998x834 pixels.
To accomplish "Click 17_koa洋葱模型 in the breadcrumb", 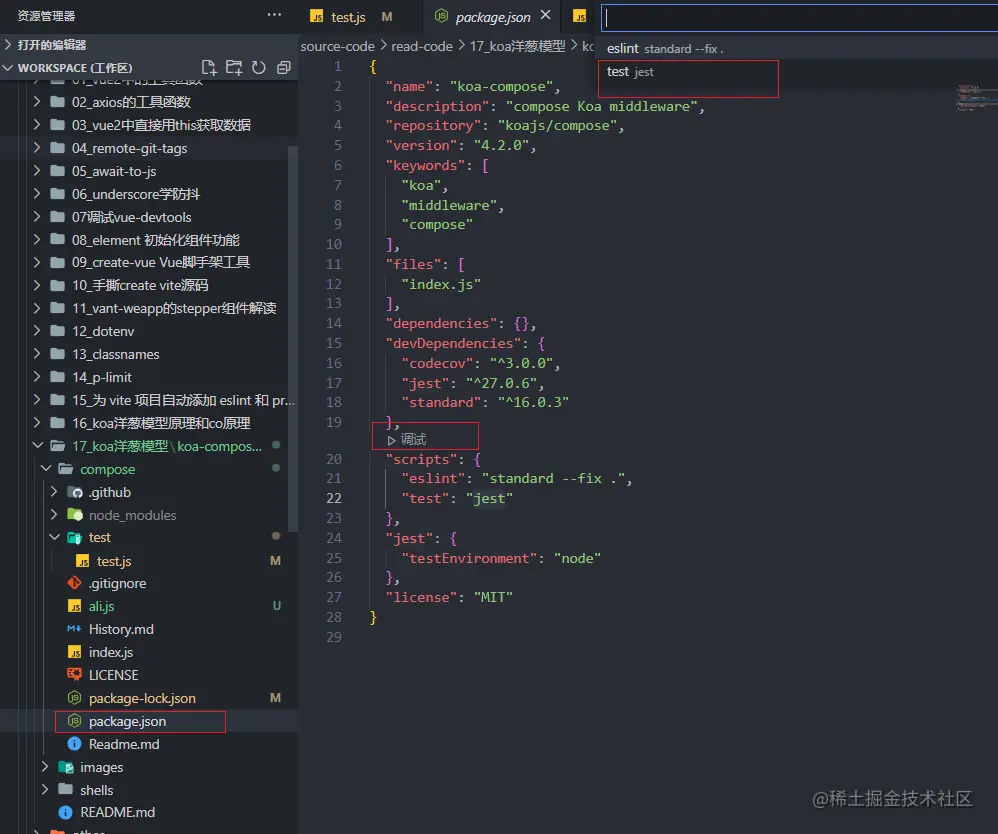I will pyautogui.click(x=517, y=46).
